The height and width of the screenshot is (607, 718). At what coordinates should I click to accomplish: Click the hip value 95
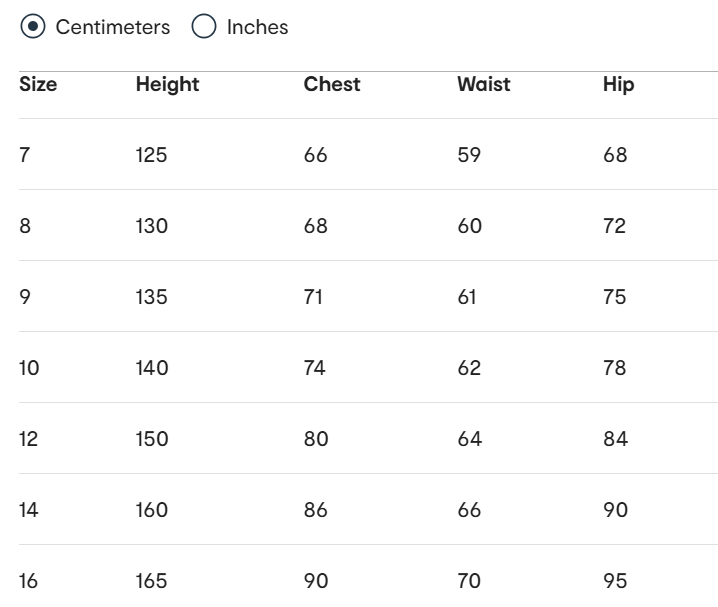click(x=616, y=581)
